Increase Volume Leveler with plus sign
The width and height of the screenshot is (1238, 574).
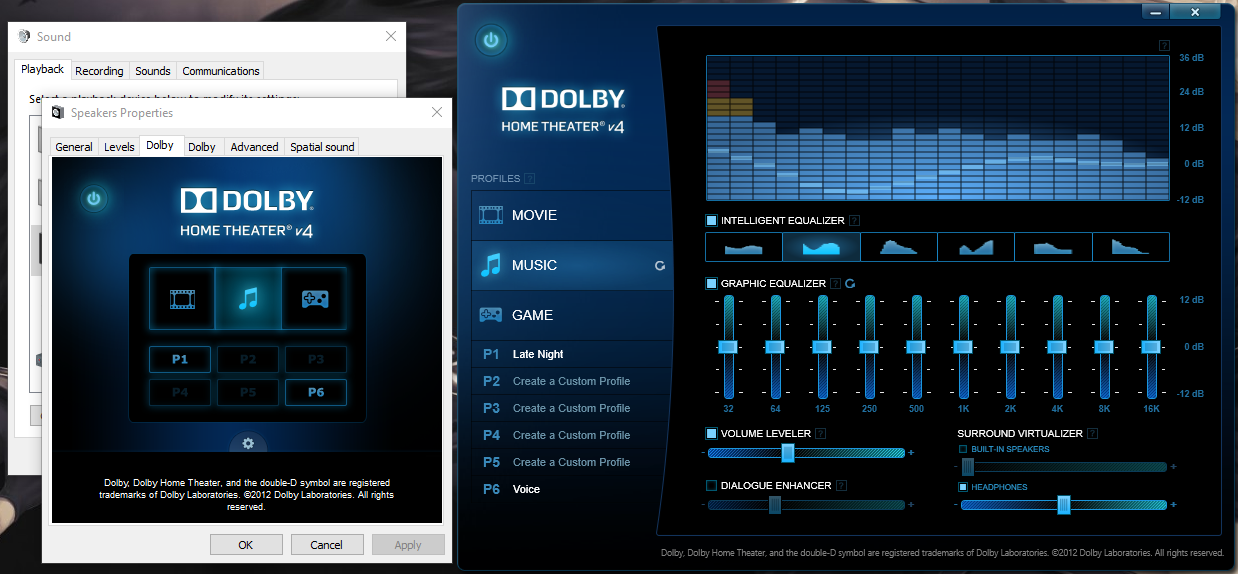[911, 453]
